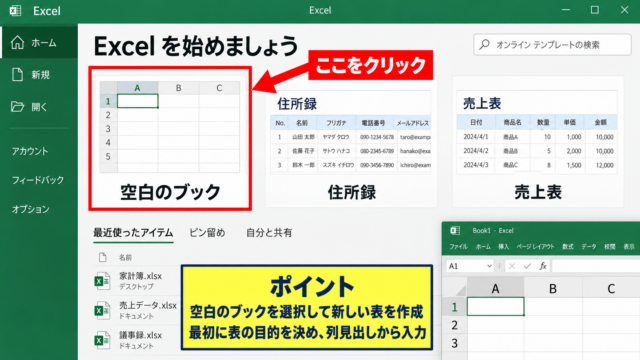Open 売上データ.xlsx from recent list

click(x=148, y=306)
